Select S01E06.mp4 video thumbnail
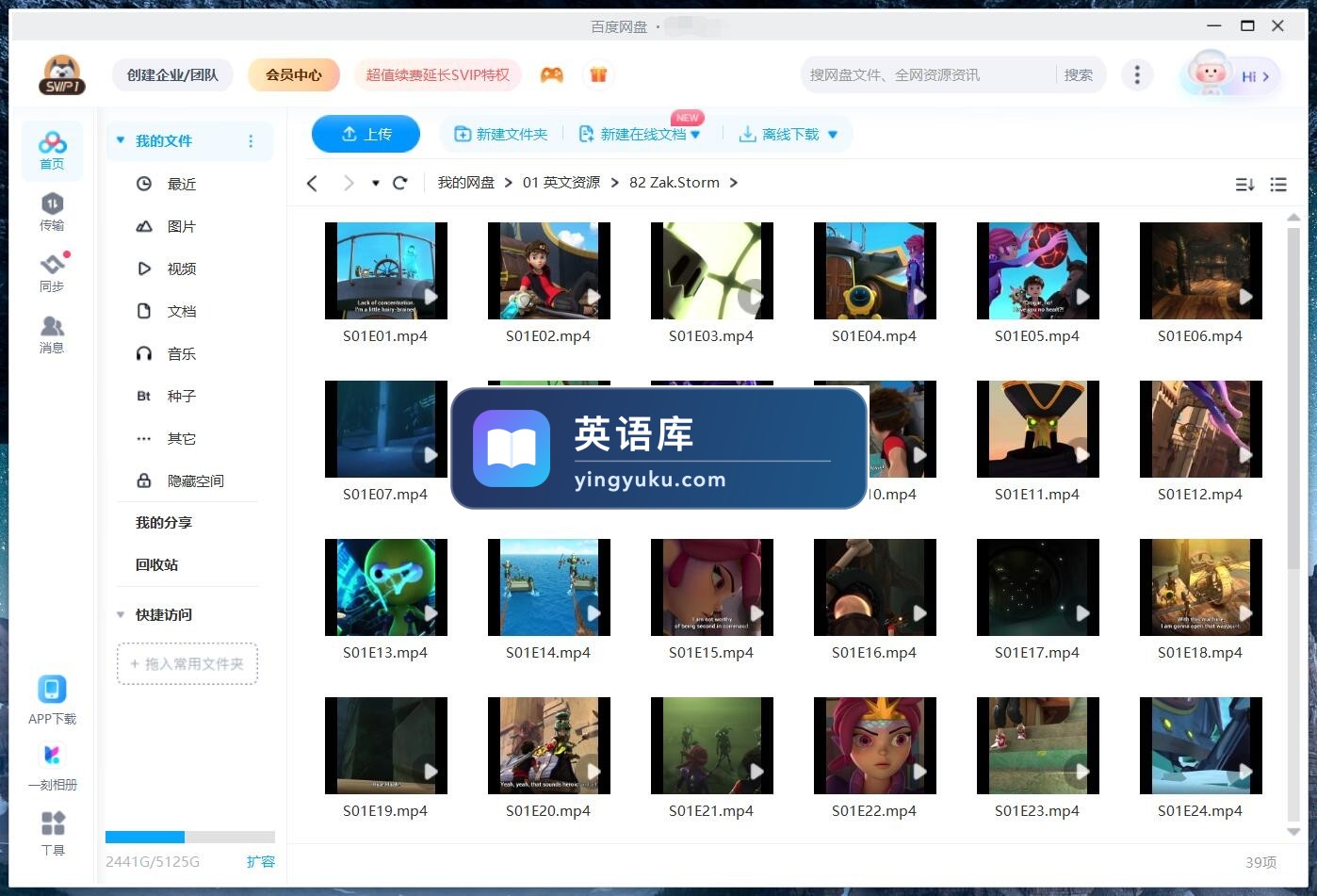Viewport: 1317px width, 896px height. tap(1200, 270)
